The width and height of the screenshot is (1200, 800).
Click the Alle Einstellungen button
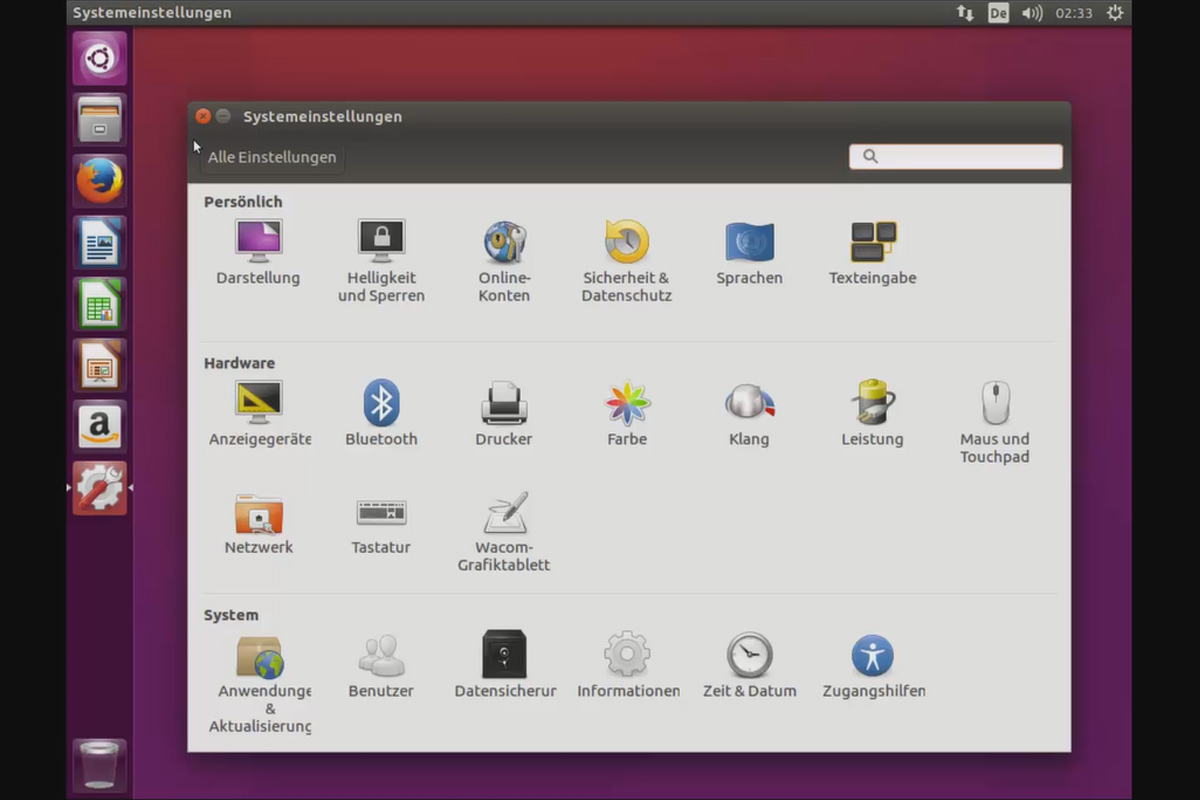tap(272, 157)
